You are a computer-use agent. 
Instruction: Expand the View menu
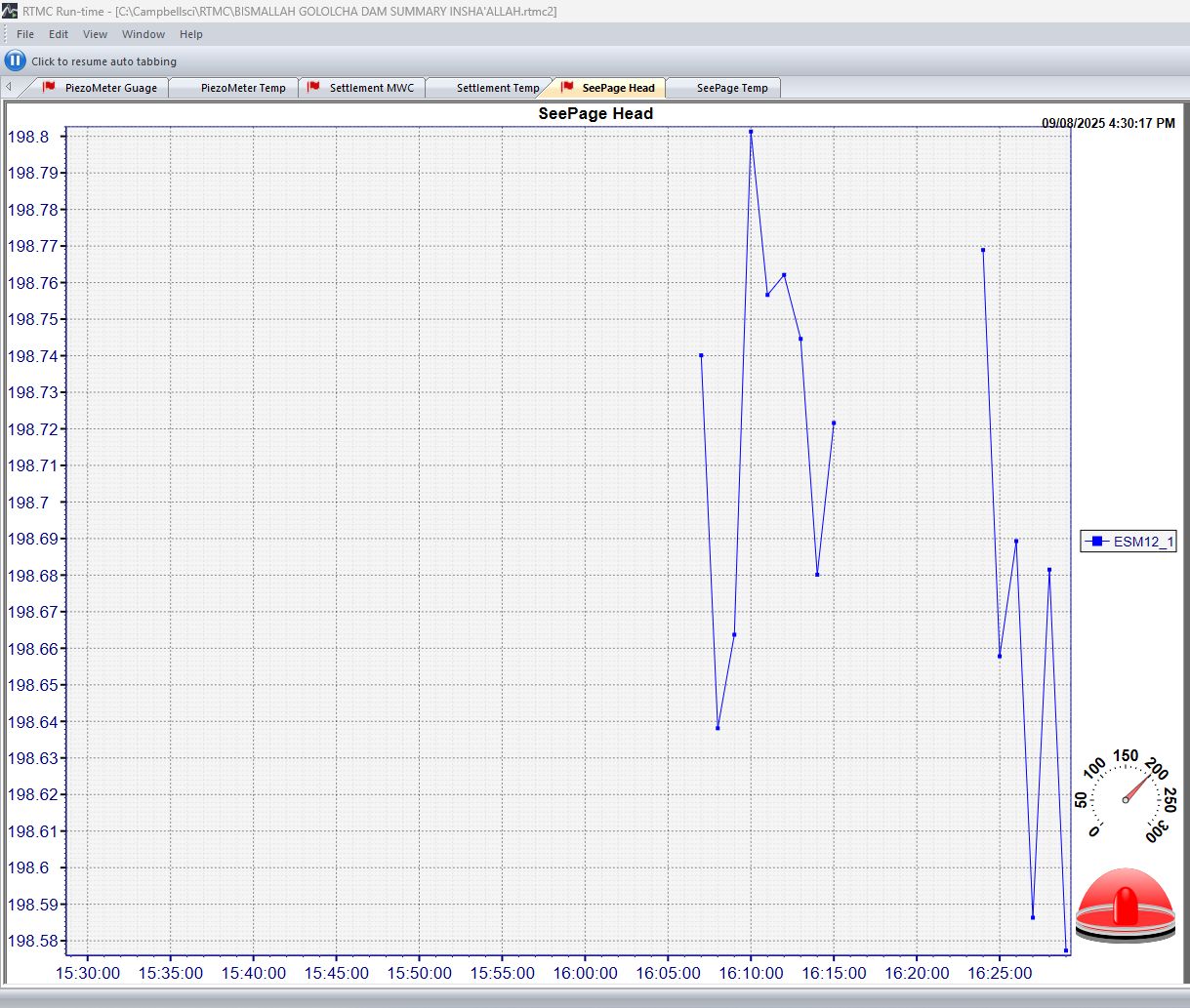(x=95, y=34)
